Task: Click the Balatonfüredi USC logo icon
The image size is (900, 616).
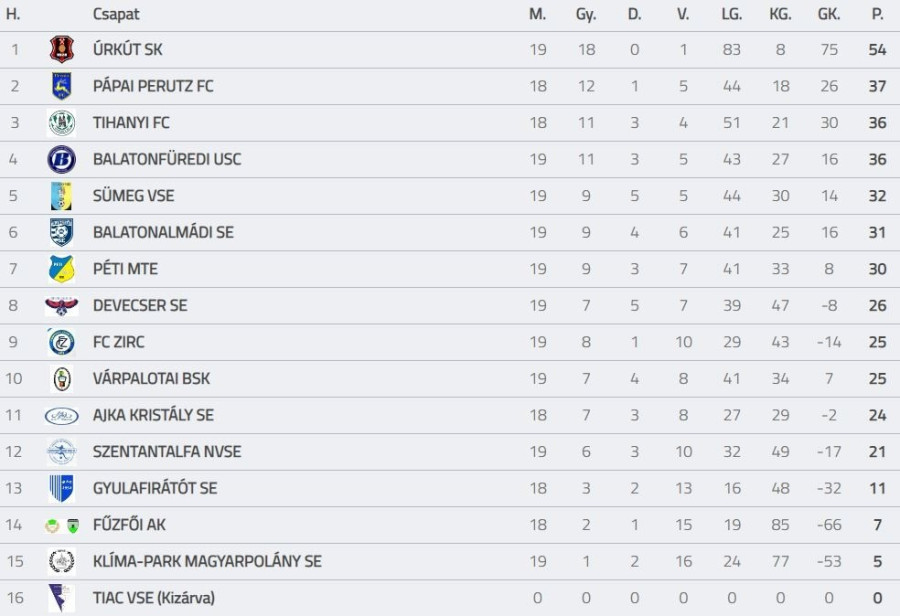Action: (62, 159)
